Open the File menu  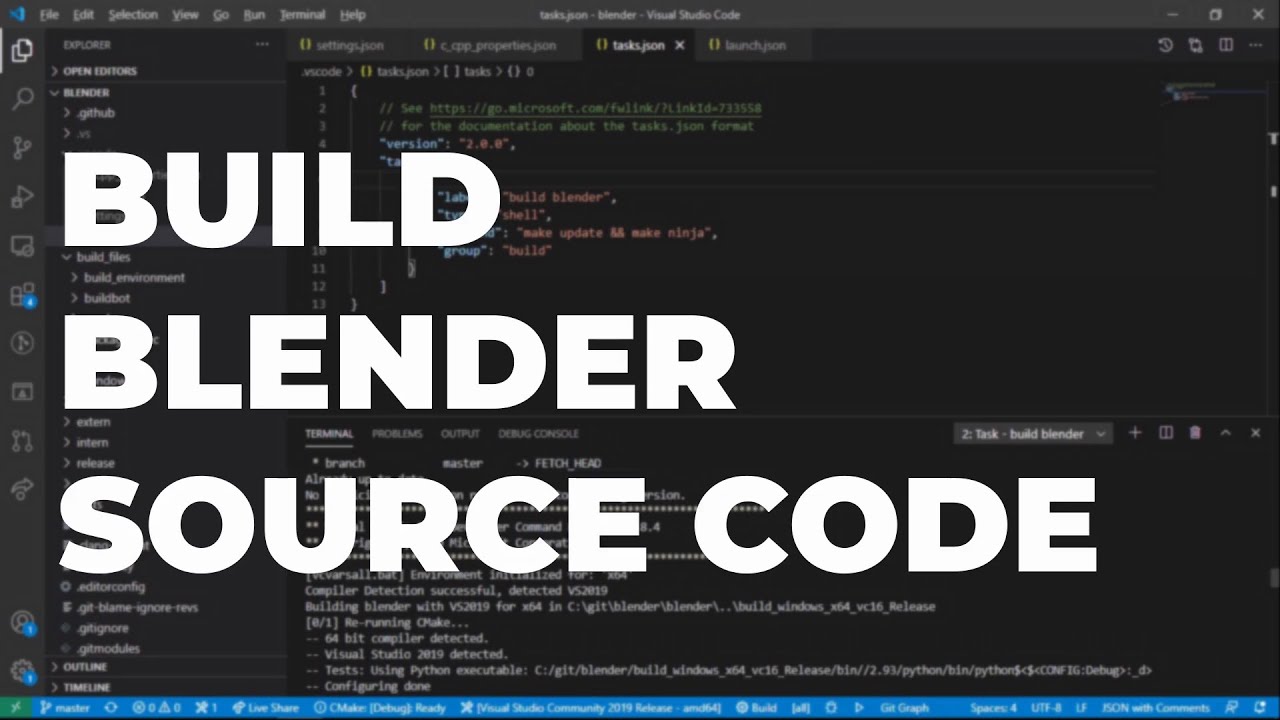tap(49, 15)
